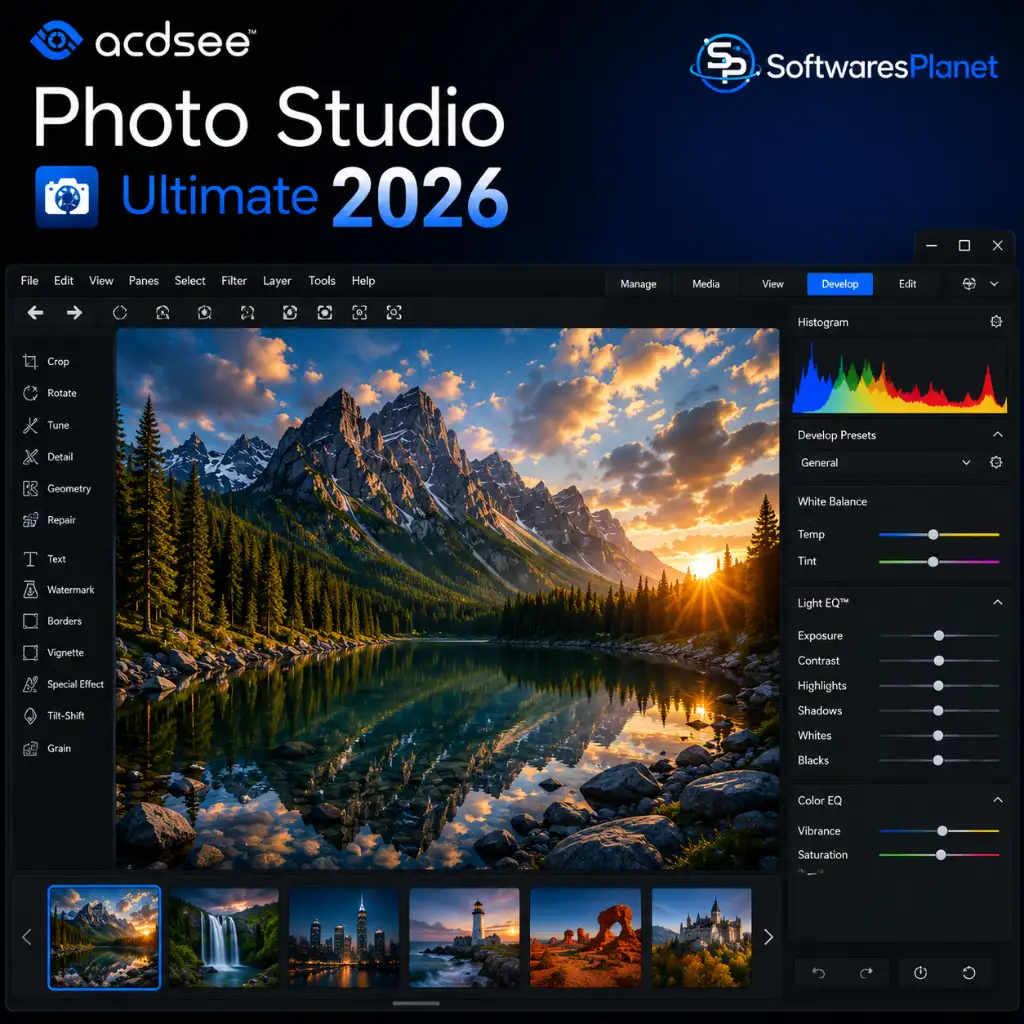Choose the Tune tool

(46, 425)
